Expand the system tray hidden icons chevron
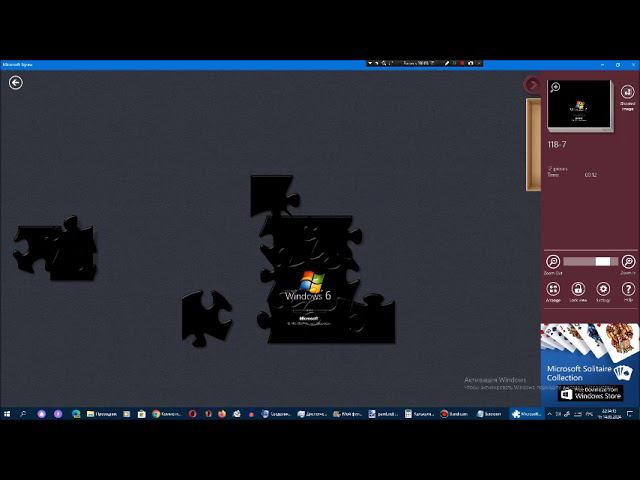Viewport: 640px width, 480px height. 549,414
